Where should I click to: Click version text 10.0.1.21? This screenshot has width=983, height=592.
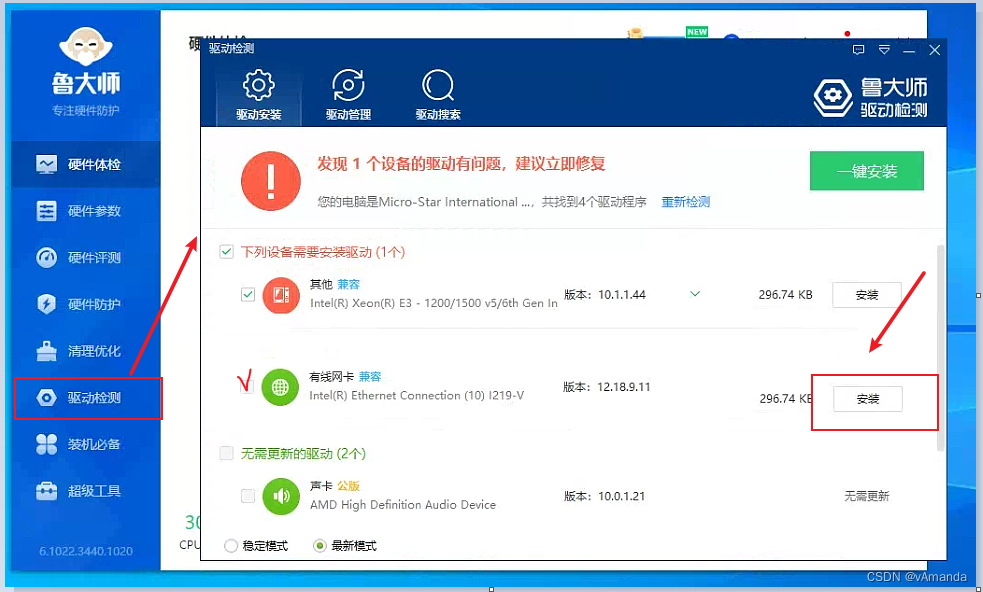[x=621, y=496]
